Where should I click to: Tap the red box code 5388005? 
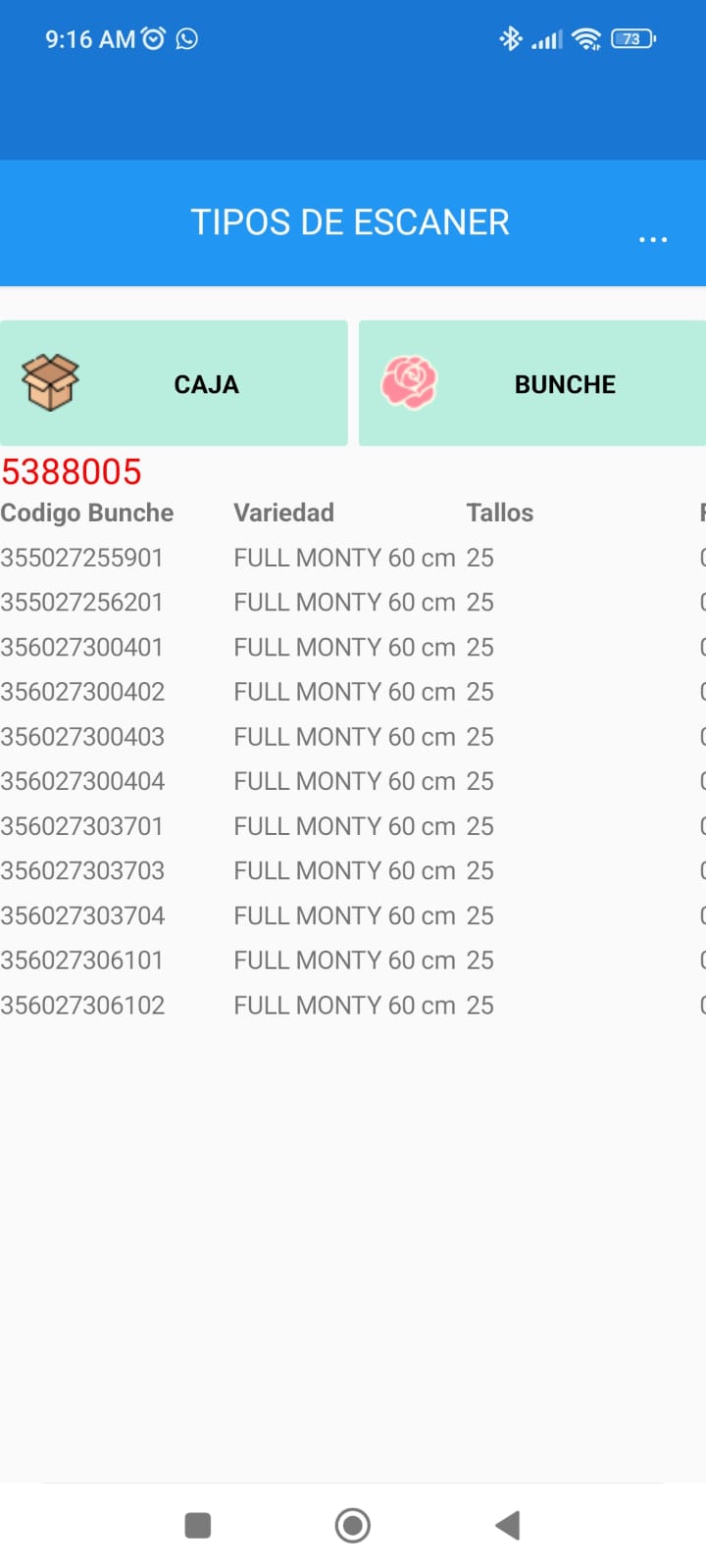tap(72, 472)
